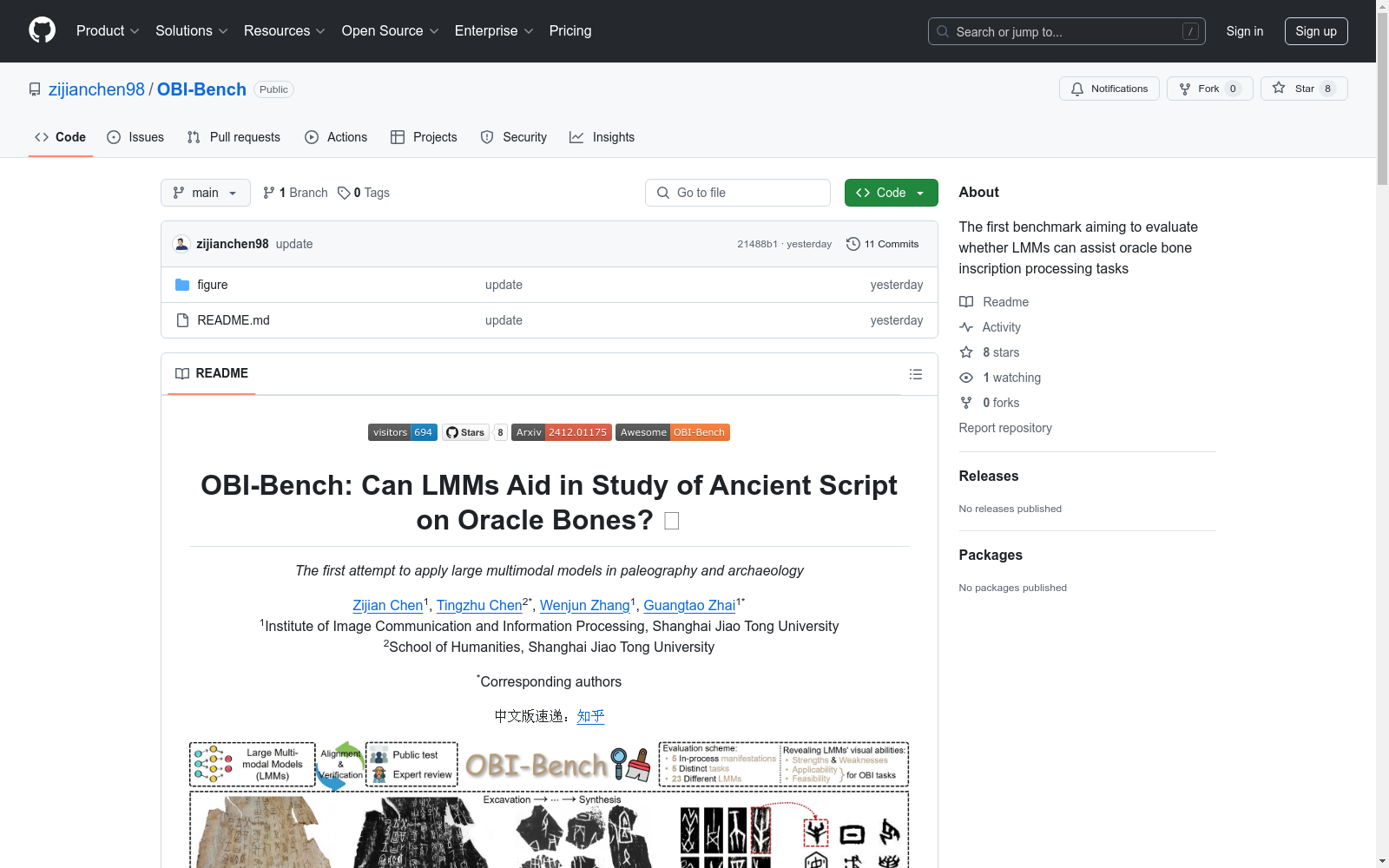Click the Tags icon next to branches
Viewport: 1389px width, 868px height.
(344, 193)
